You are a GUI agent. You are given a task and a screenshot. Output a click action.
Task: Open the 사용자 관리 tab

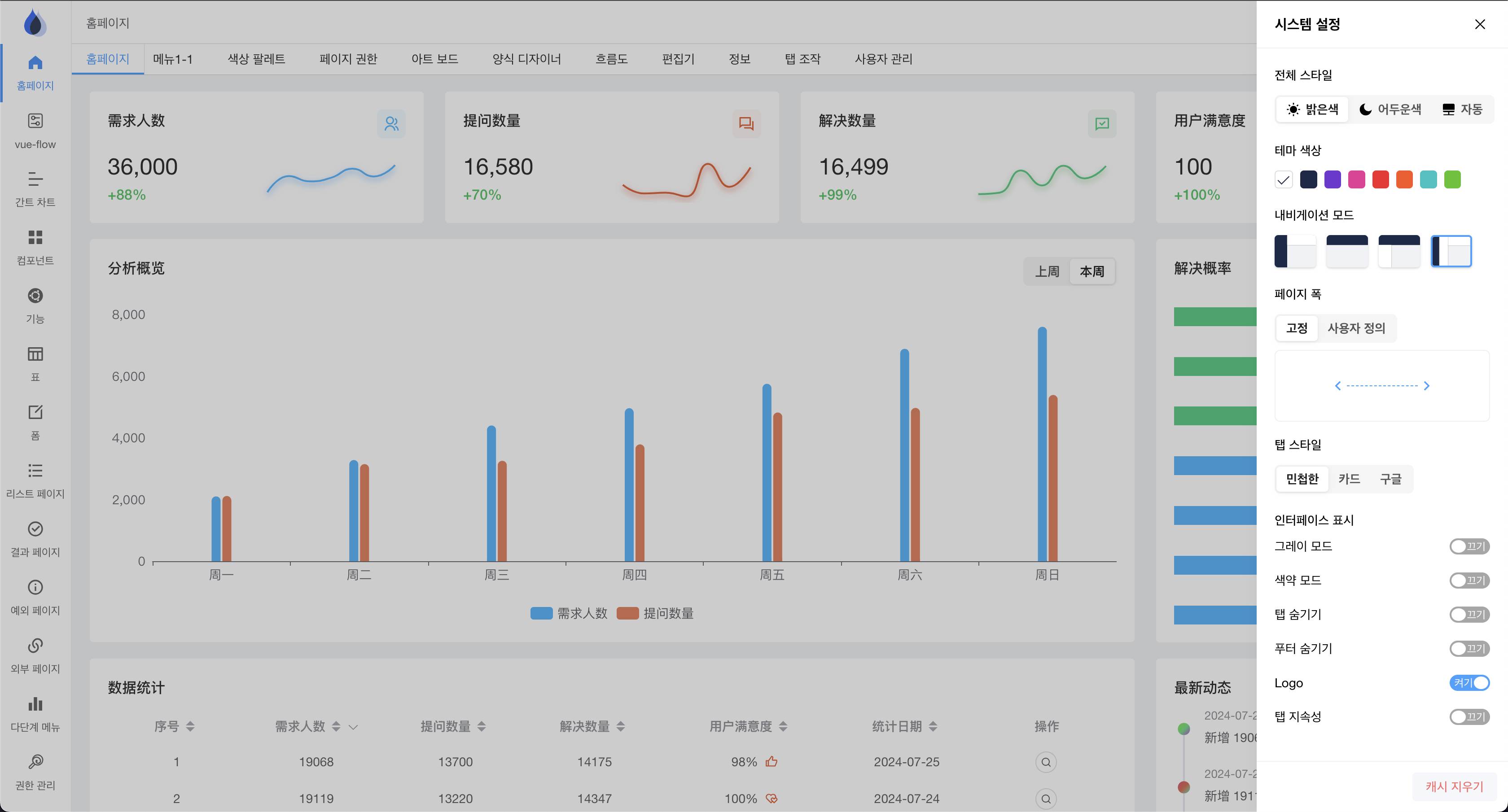tap(883, 59)
